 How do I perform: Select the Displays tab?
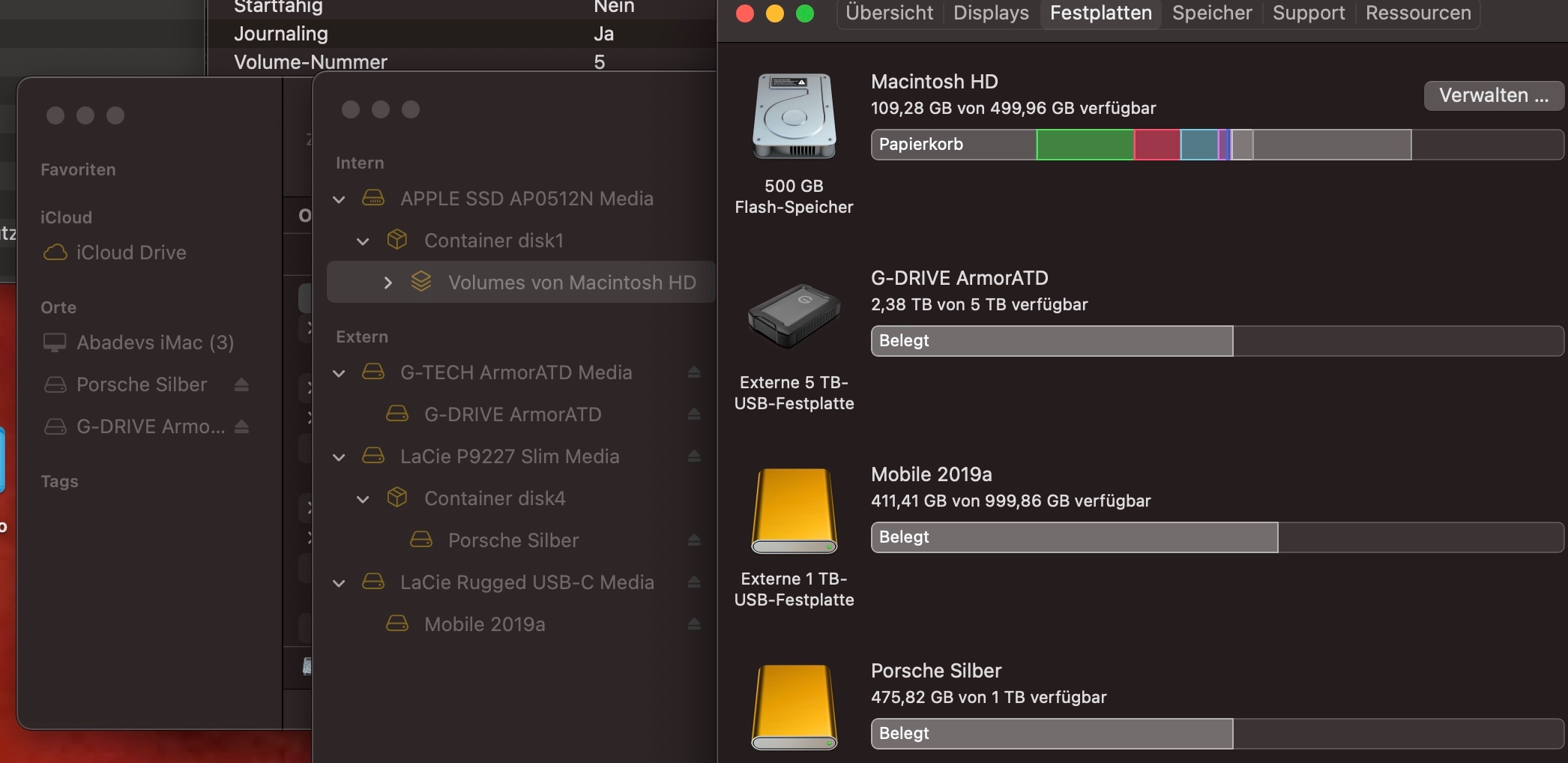[991, 13]
